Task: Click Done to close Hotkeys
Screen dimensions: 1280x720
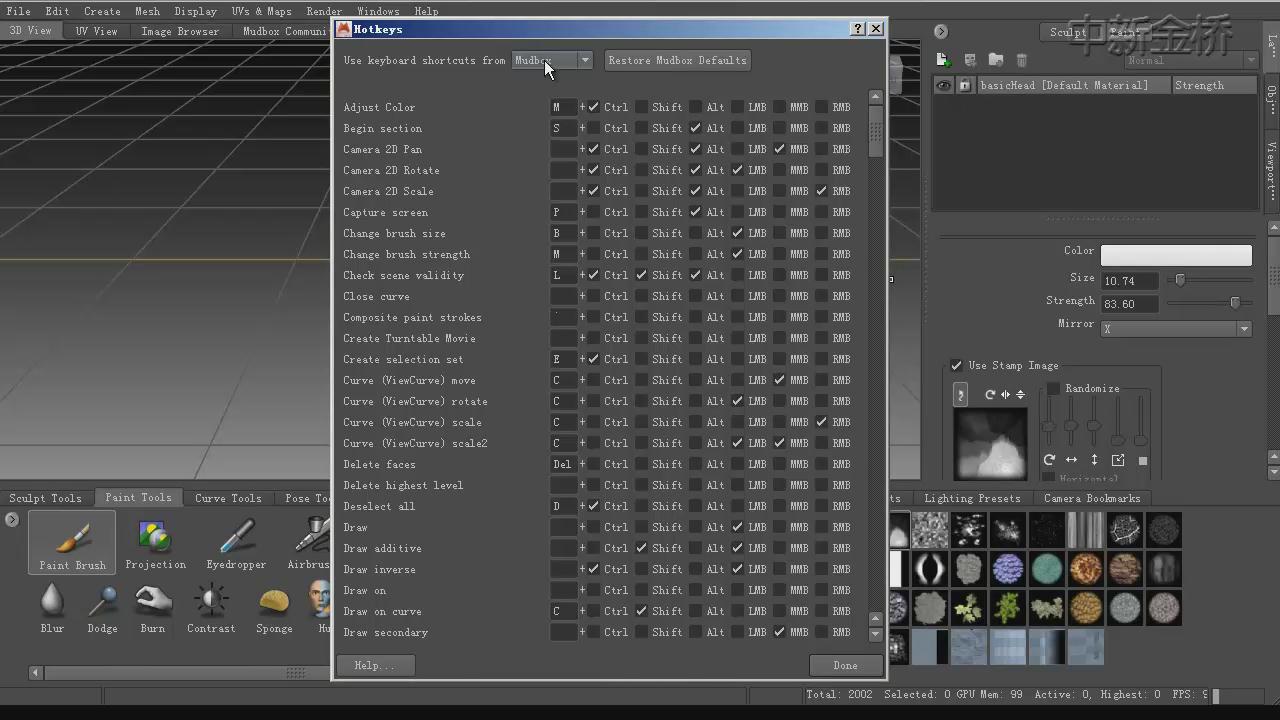Action: point(845,665)
